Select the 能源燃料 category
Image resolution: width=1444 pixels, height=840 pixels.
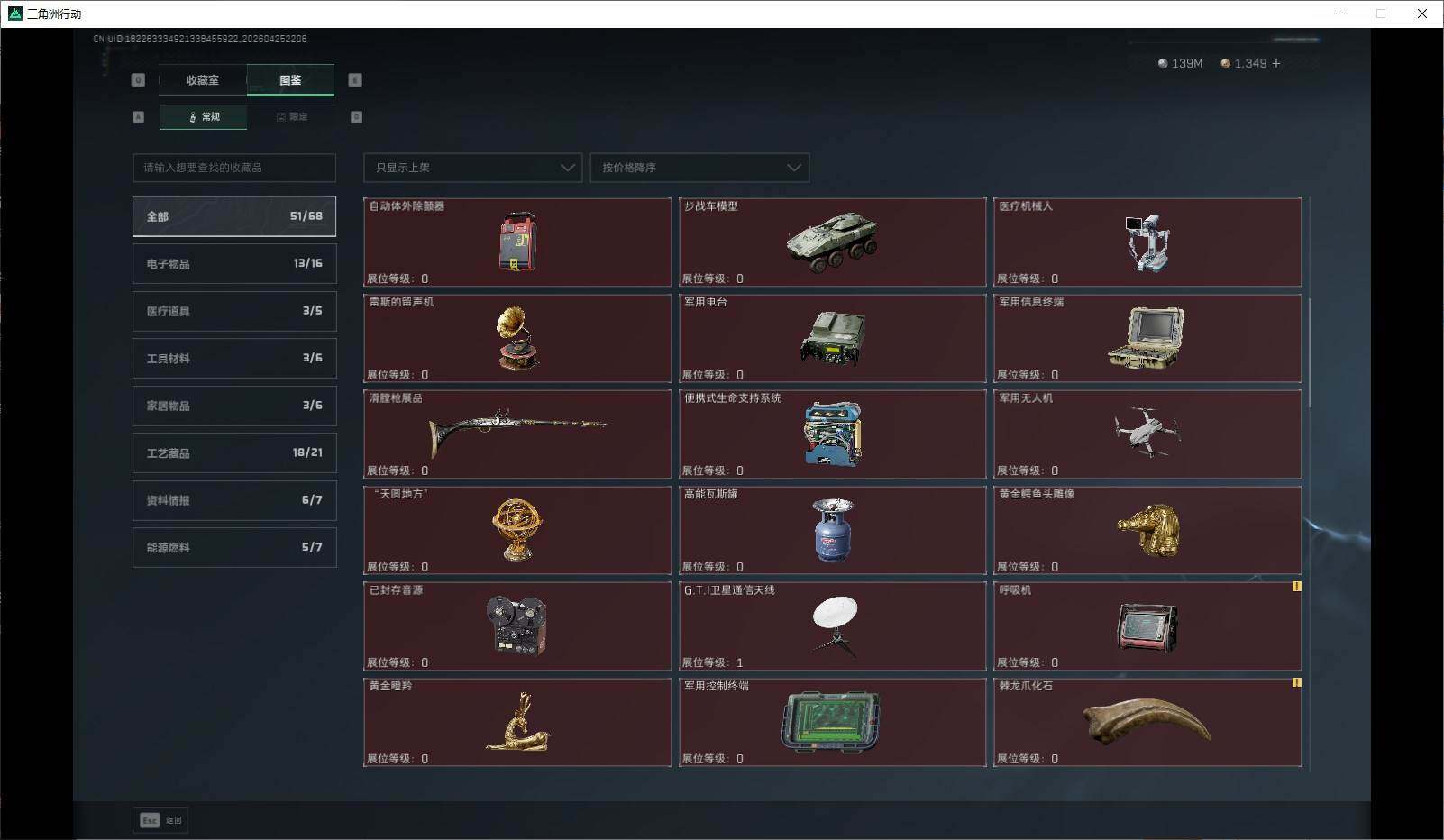pos(233,547)
